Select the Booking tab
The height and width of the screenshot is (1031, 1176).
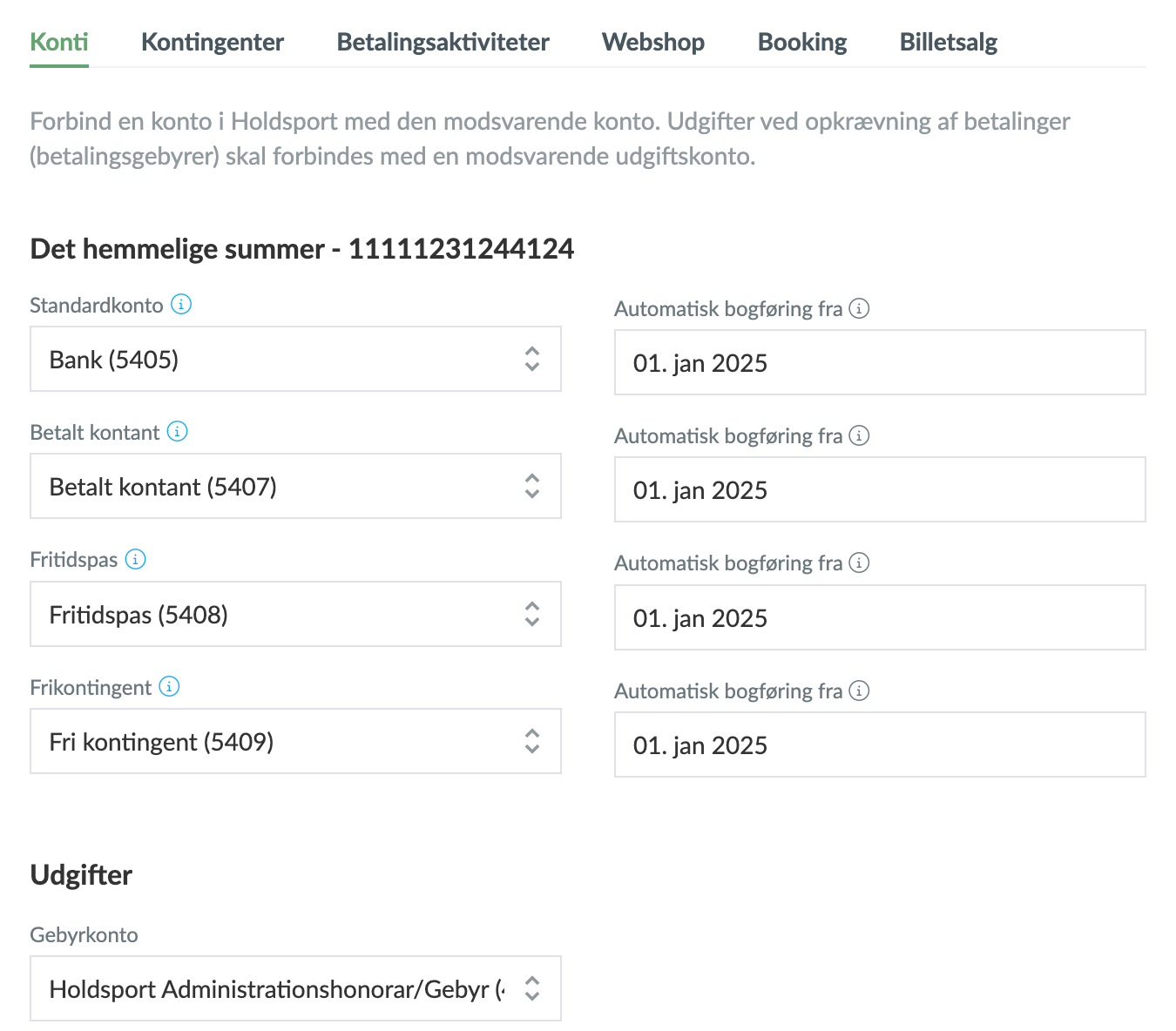tap(802, 42)
